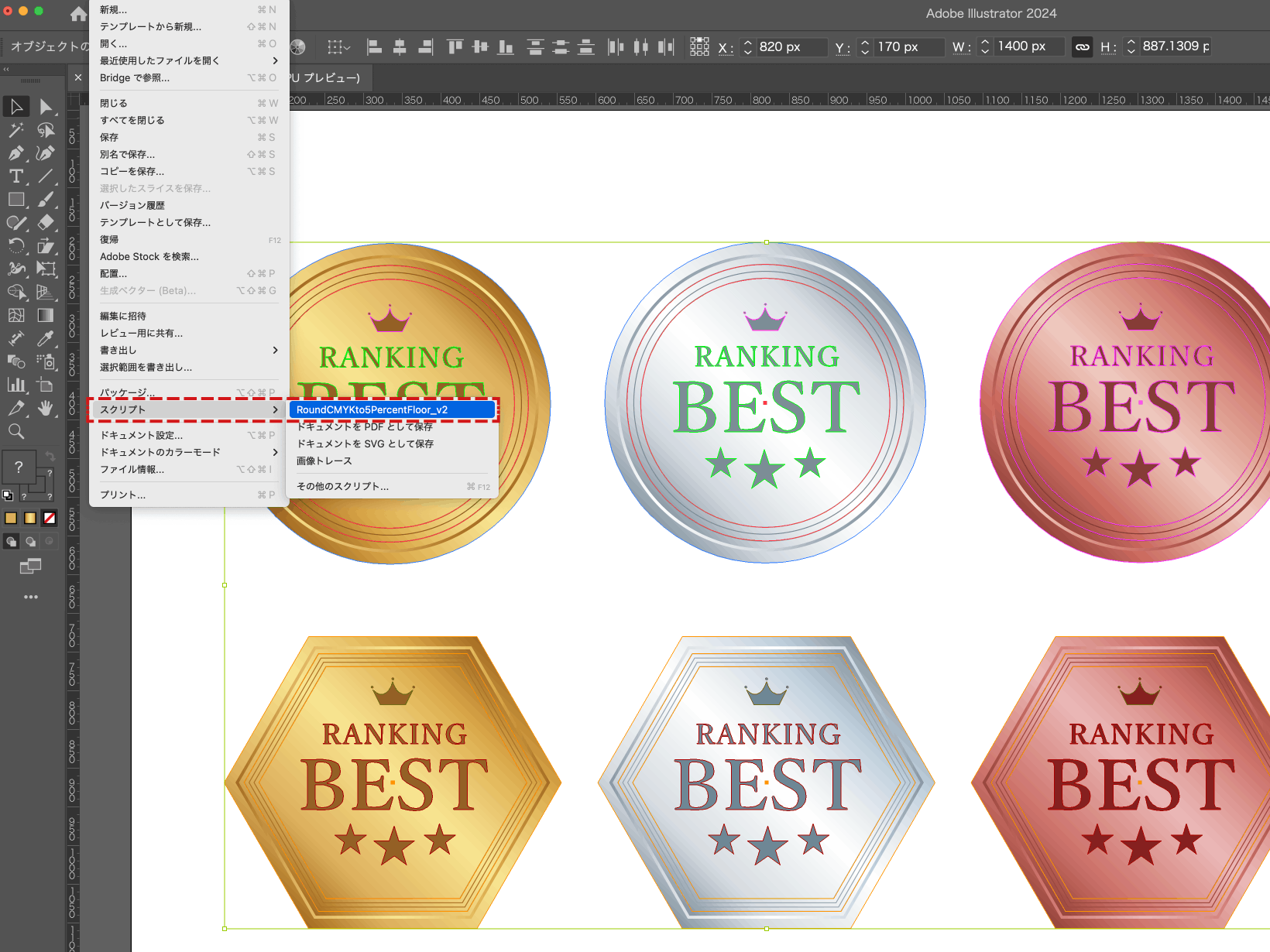Select the Eyedropper tool

click(46, 339)
